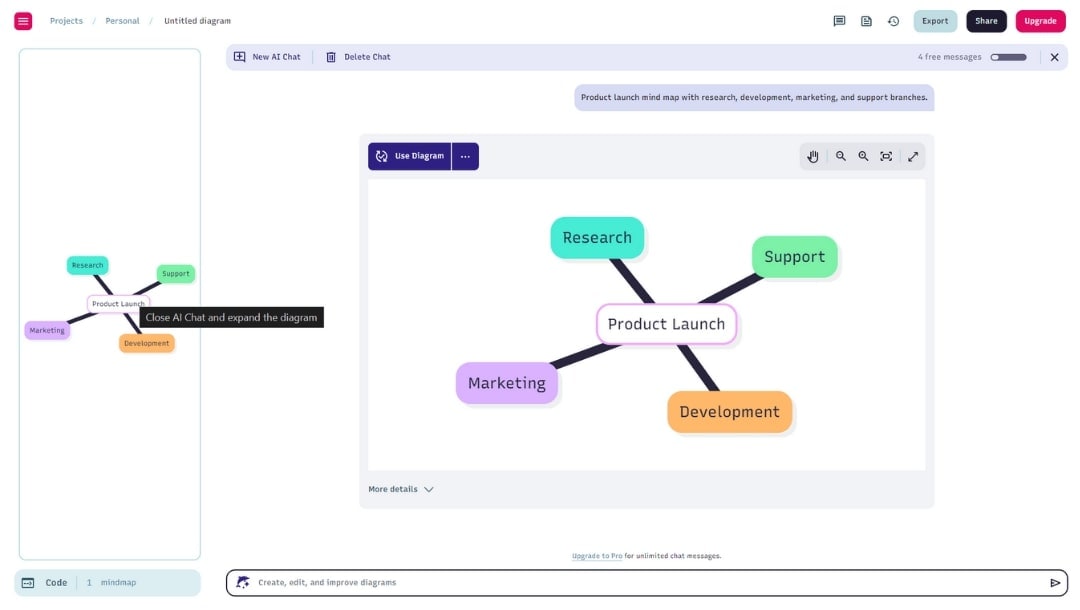Image resolution: width=1080 pixels, height=610 pixels.
Task: Open the document notes icon
Action: (x=866, y=21)
